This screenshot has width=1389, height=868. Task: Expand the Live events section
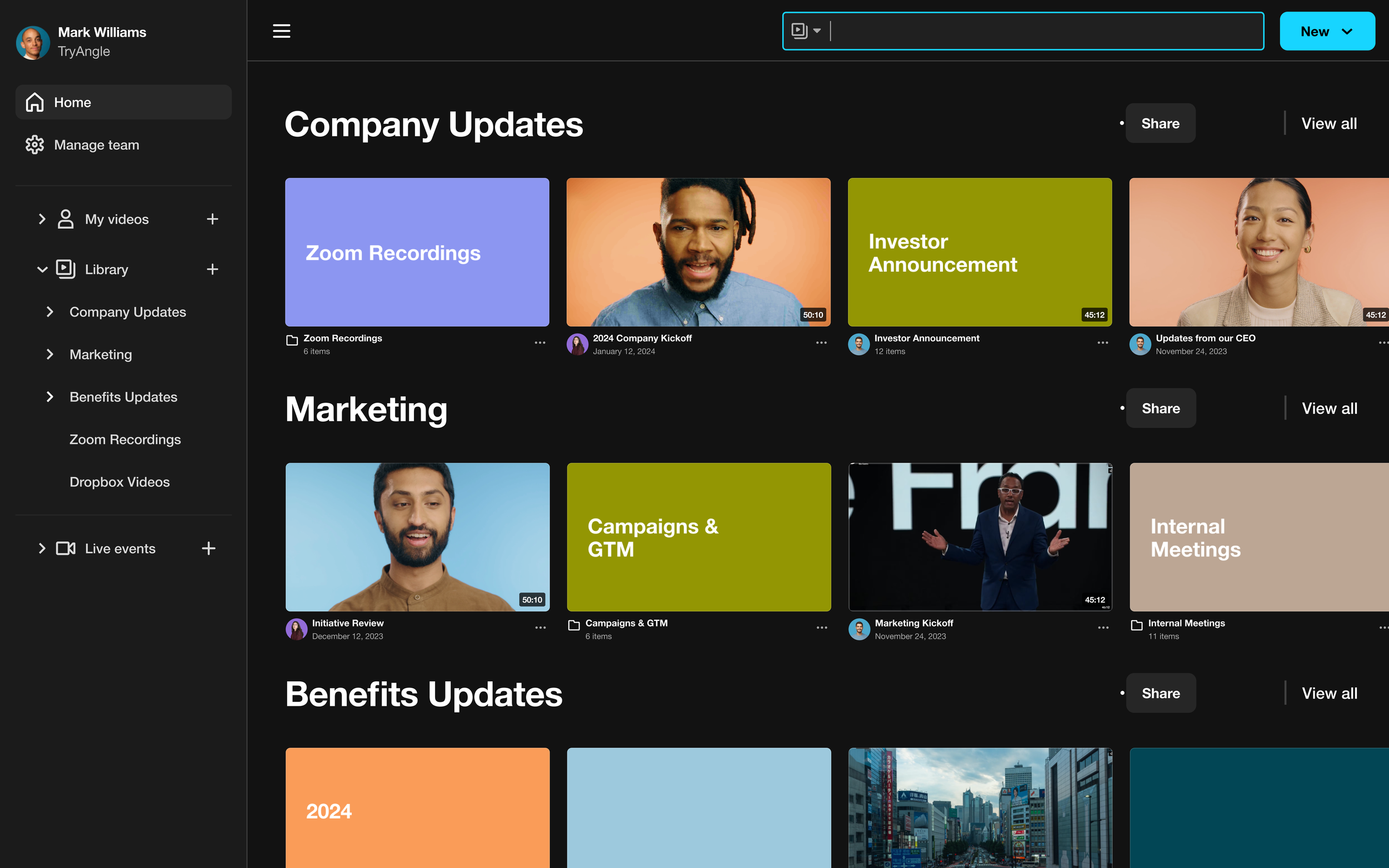(42, 548)
